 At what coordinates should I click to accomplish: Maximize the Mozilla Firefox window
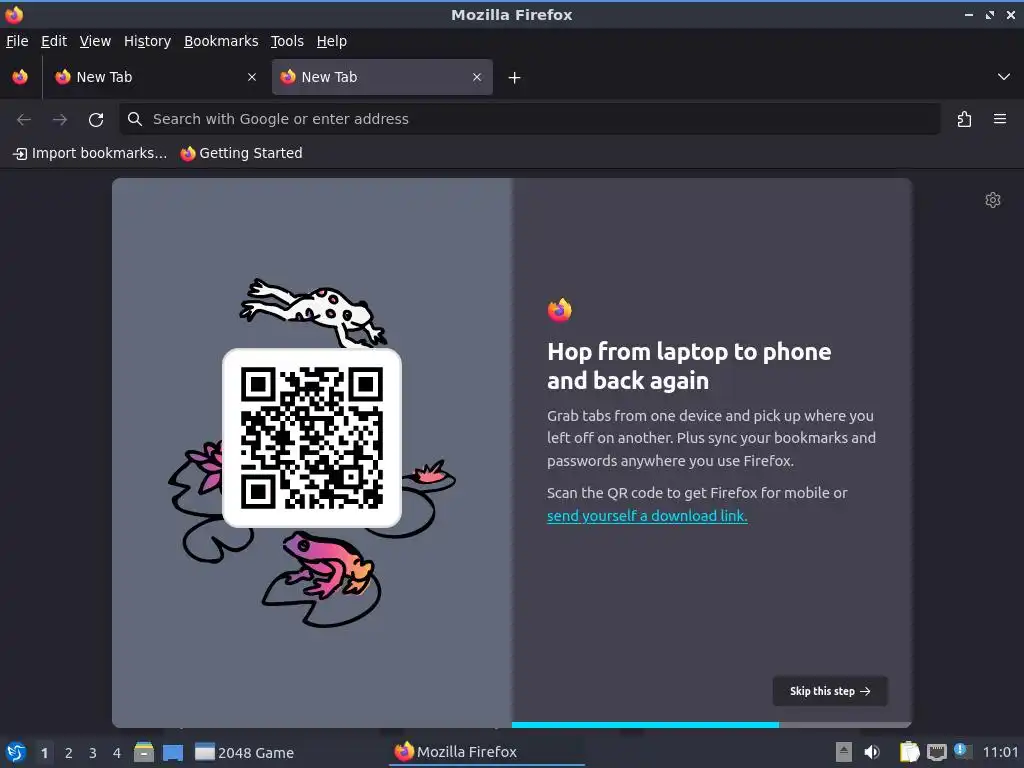coord(990,14)
